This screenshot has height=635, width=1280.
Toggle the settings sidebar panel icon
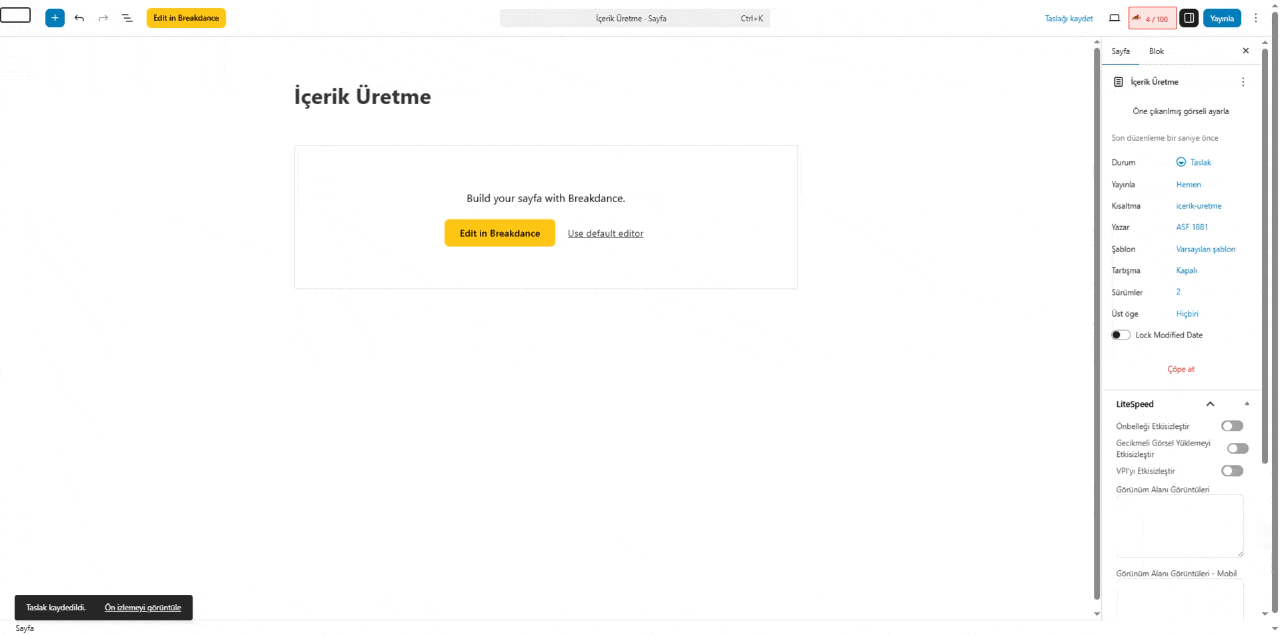(x=1189, y=18)
